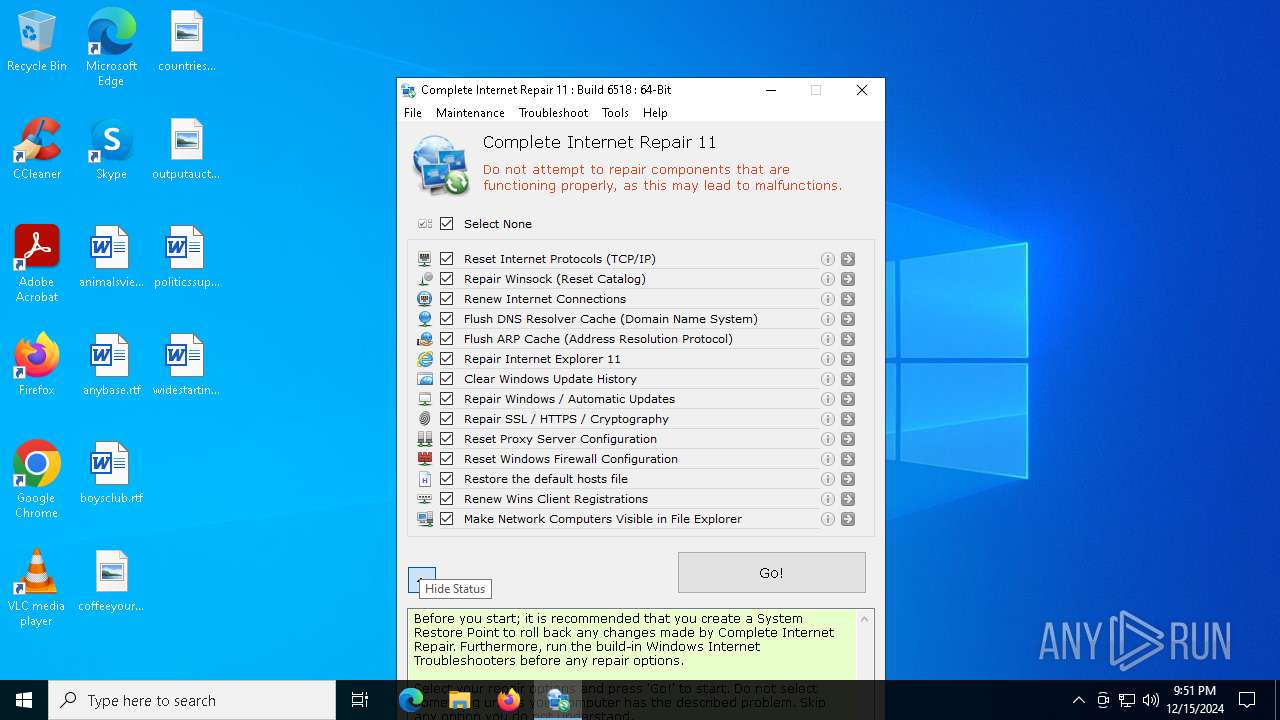1280x720 pixels.
Task: Run arrow for Reset Windows Firewall Configuration
Action: 848,459
